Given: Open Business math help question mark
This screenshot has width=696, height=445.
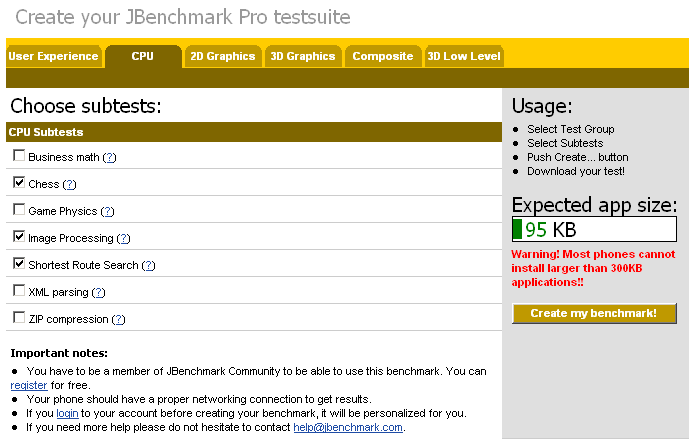Looking at the screenshot, I should pyautogui.click(x=109, y=158).
